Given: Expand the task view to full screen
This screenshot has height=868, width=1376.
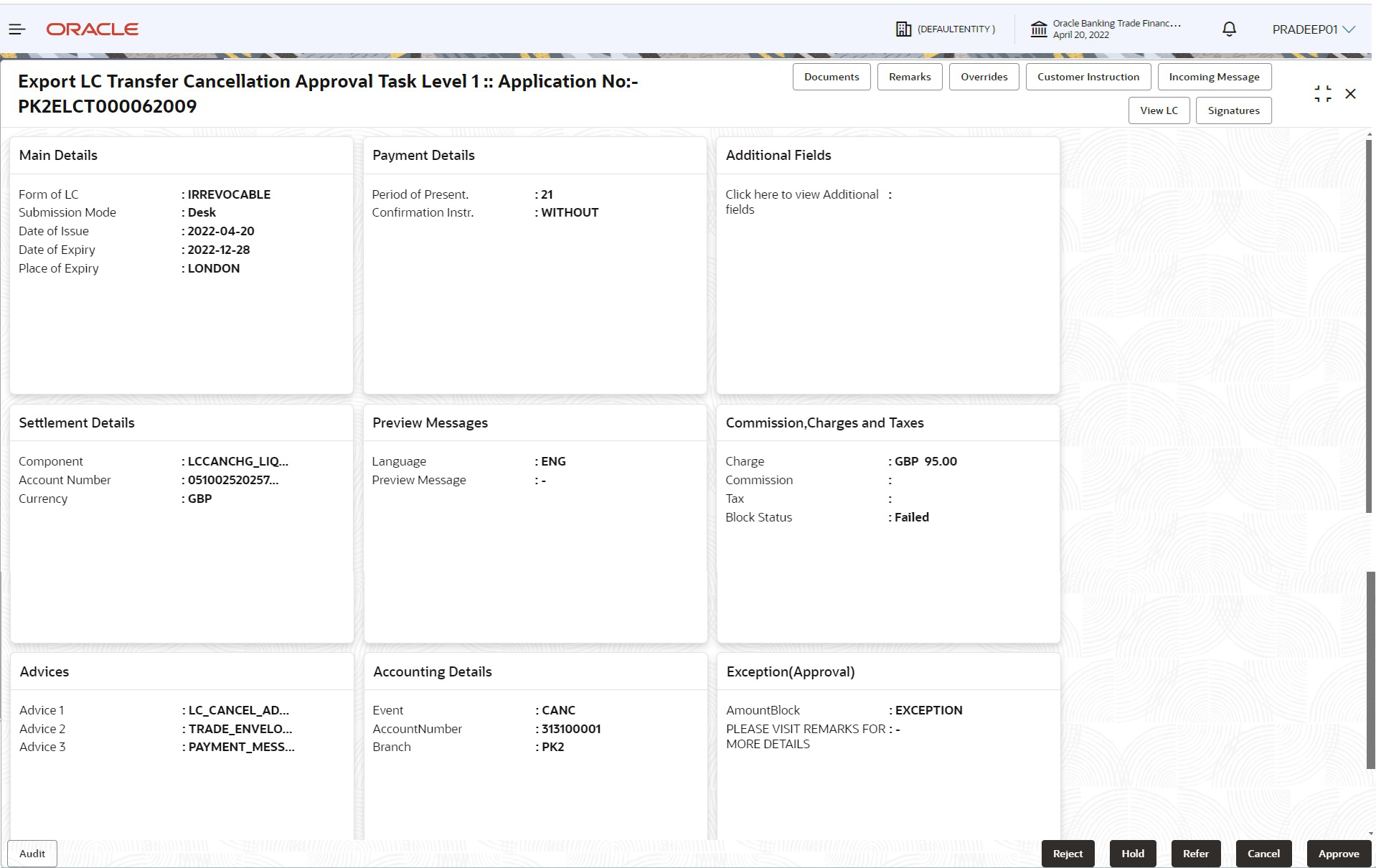Looking at the screenshot, I should (x=1322, y=93).
